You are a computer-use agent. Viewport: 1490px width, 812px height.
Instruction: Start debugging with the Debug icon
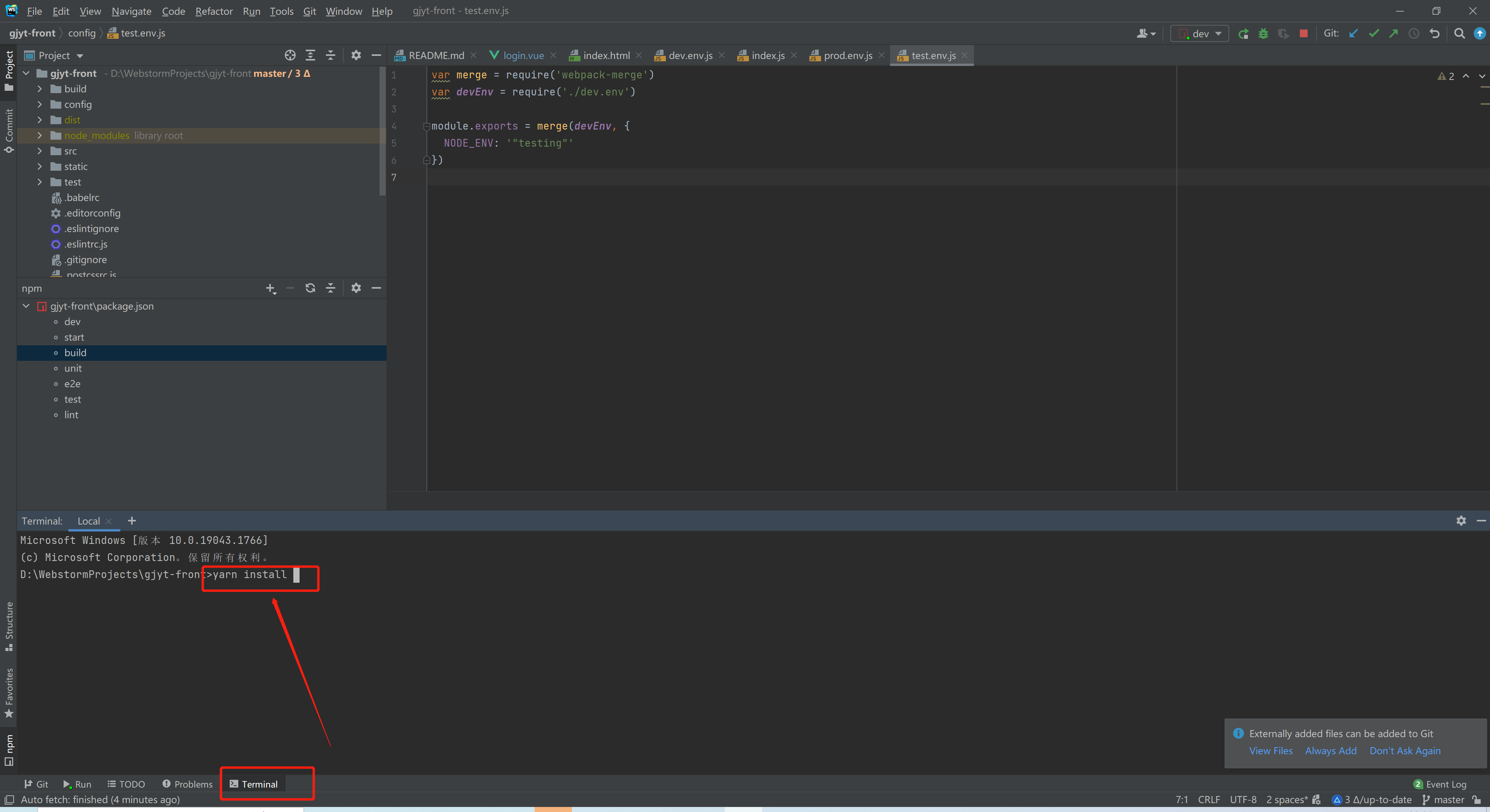point(1263,33)
